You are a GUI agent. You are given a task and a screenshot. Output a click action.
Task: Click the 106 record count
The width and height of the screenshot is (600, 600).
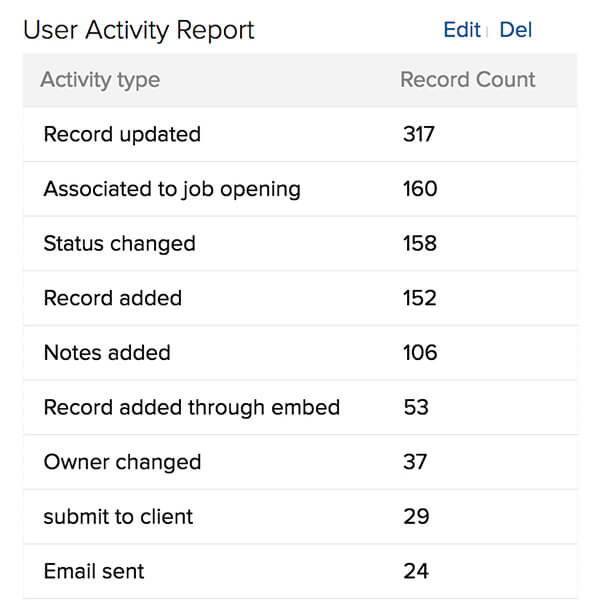coord(420,353)
